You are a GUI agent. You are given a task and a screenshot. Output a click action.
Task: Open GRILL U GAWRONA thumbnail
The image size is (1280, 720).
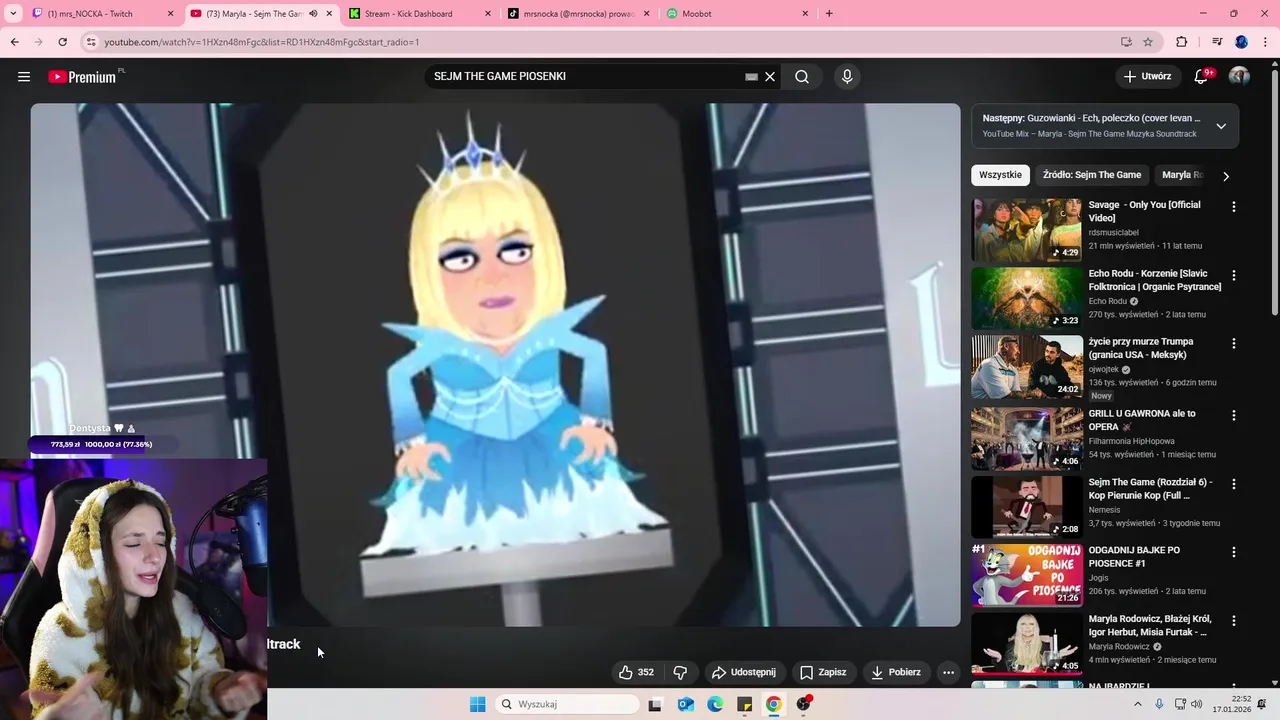tap(1026, 439)
